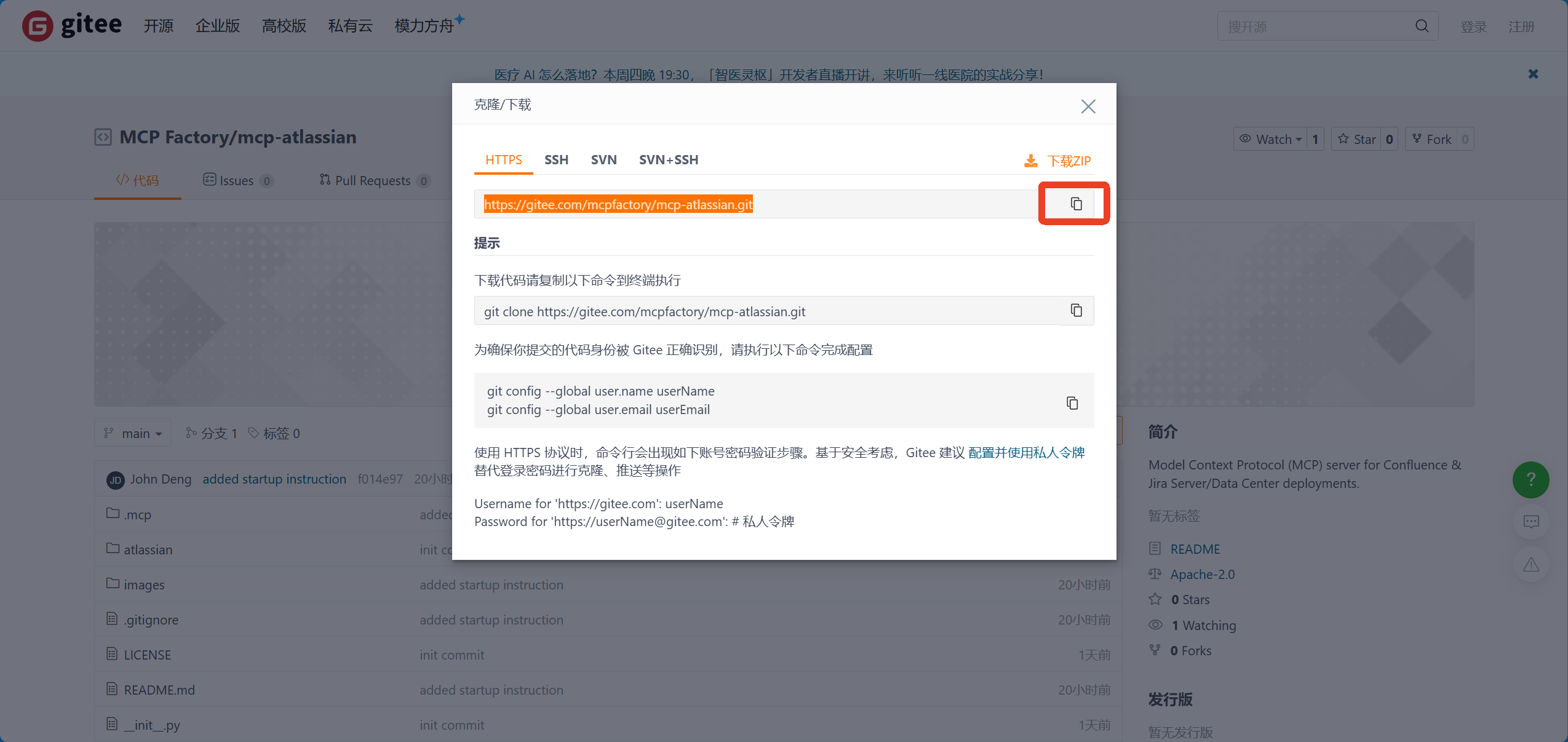Click the download ZIP icon button
This screenshot has height=742, width=1568.
point(1030,161)
